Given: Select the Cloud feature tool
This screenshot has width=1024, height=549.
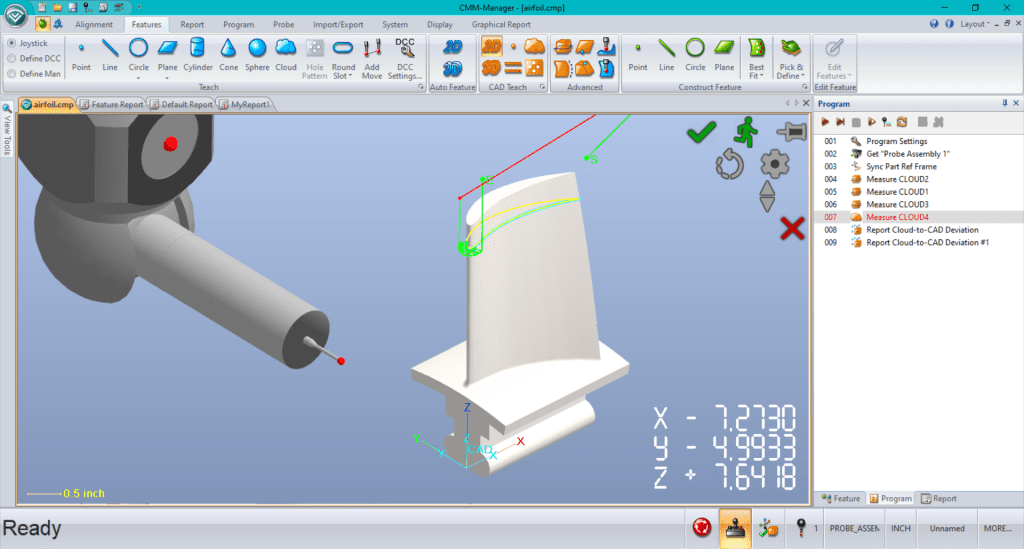Looking at the screenshot, I should [285, 57].
